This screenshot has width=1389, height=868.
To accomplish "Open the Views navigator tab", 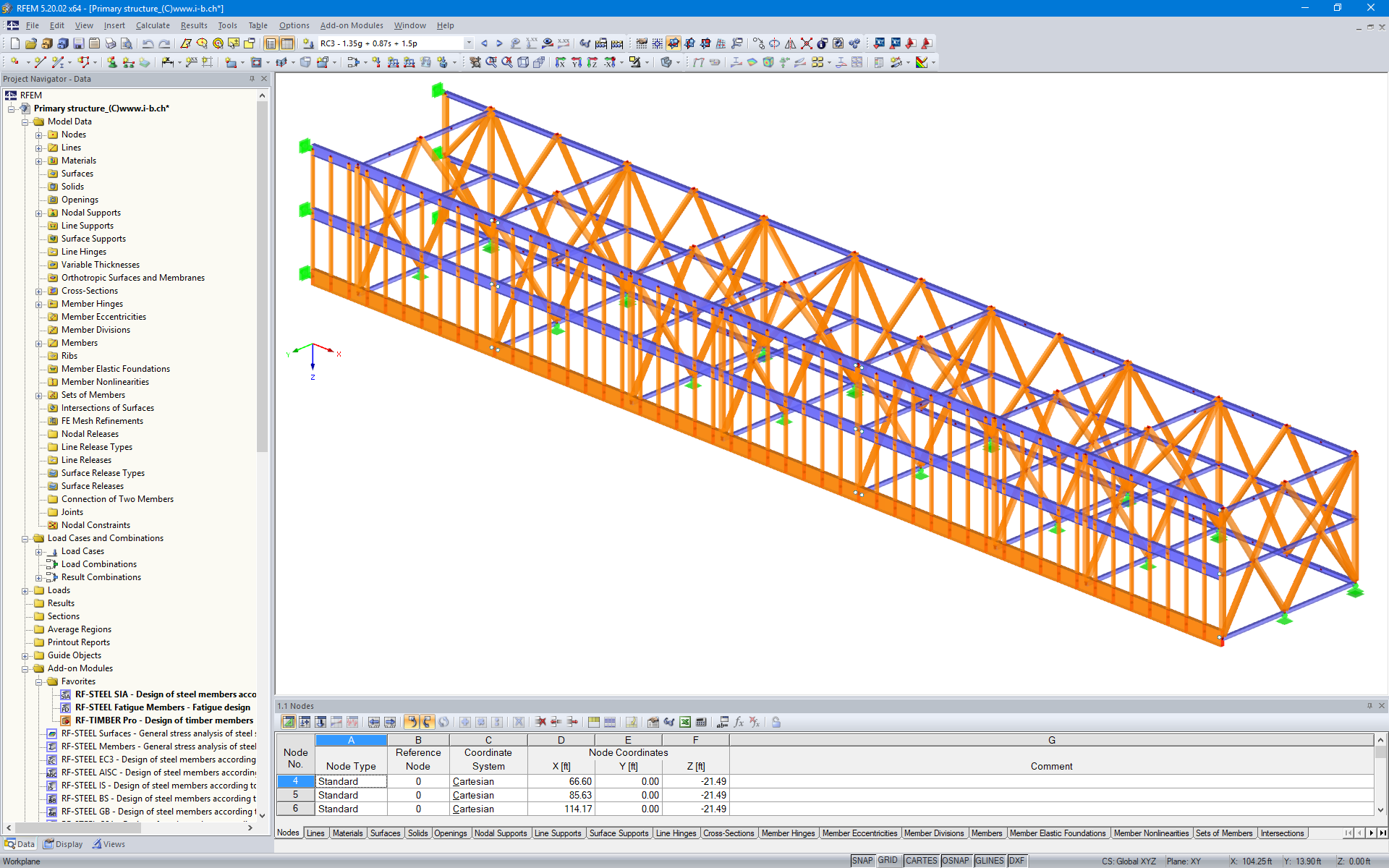I will pyautogui.click(x=109, y=844).
